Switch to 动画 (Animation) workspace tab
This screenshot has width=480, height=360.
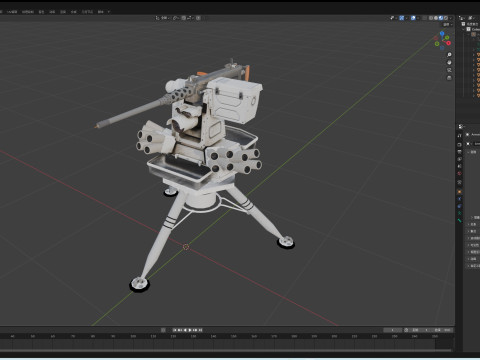coord(52,12)
